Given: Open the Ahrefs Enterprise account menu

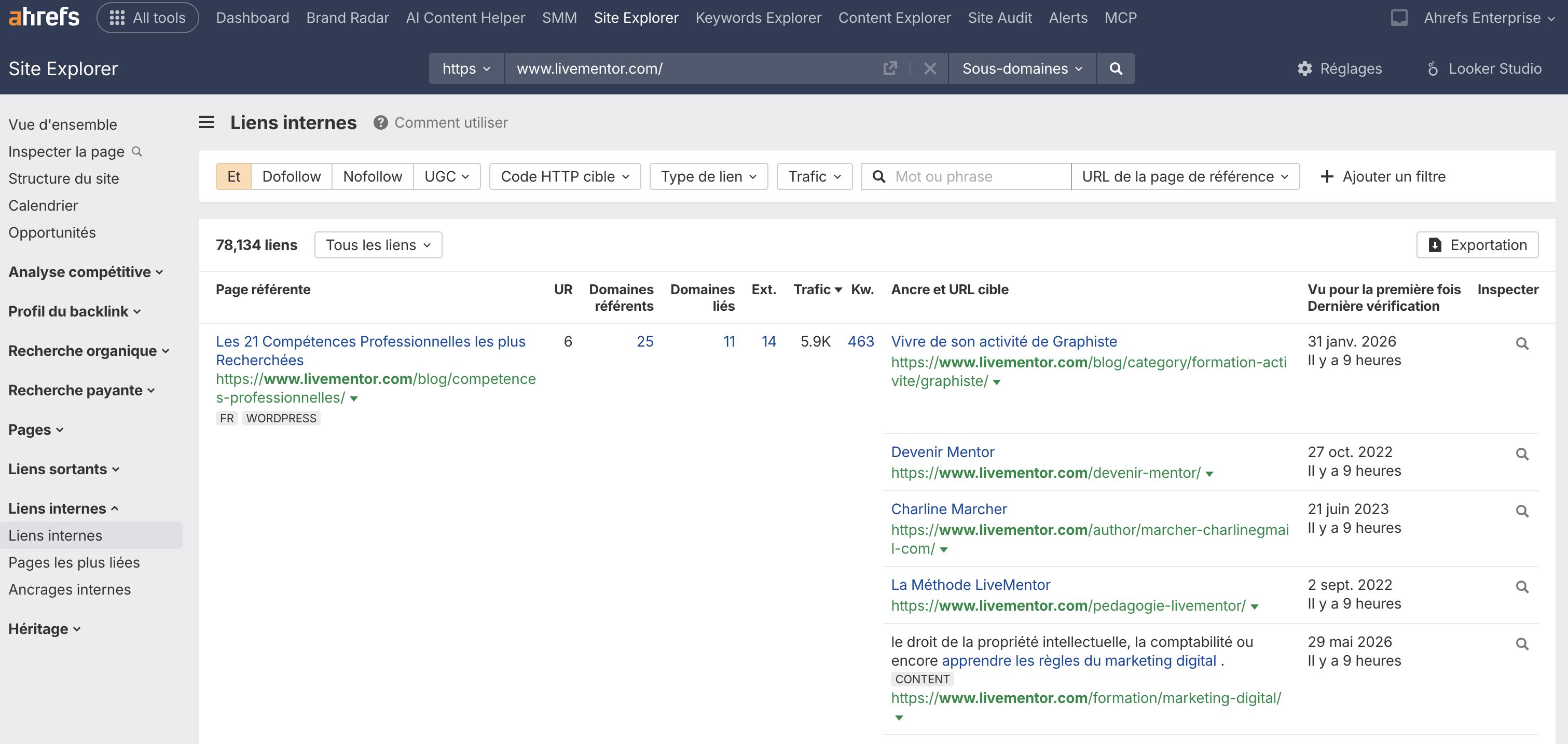Looking at the screenshot, I should pos(1489,18).
